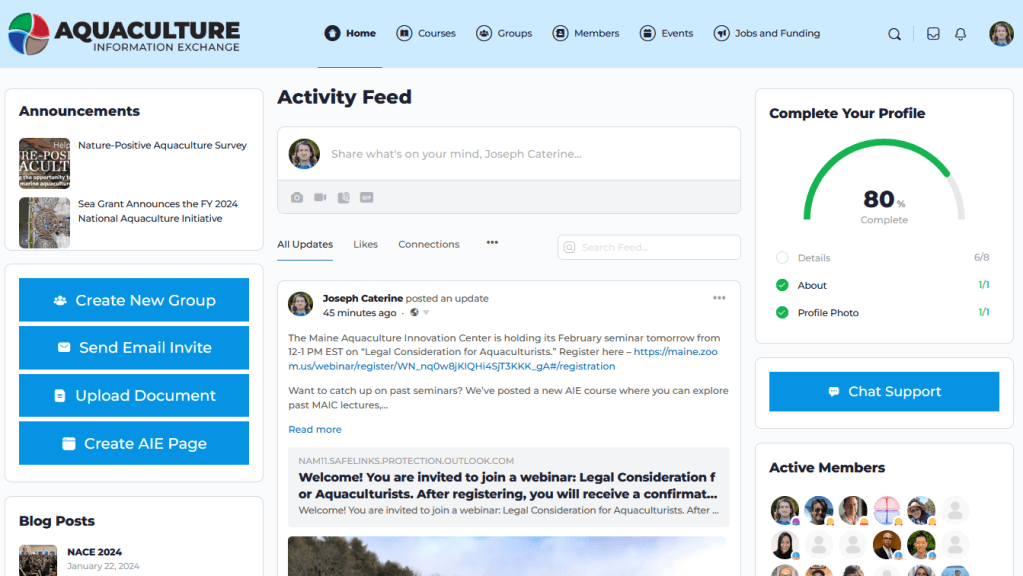Add a GIF via the GIF icon
Image resolution: width=1023 pixels, height=576 pixels.
[x=366, y=198]
